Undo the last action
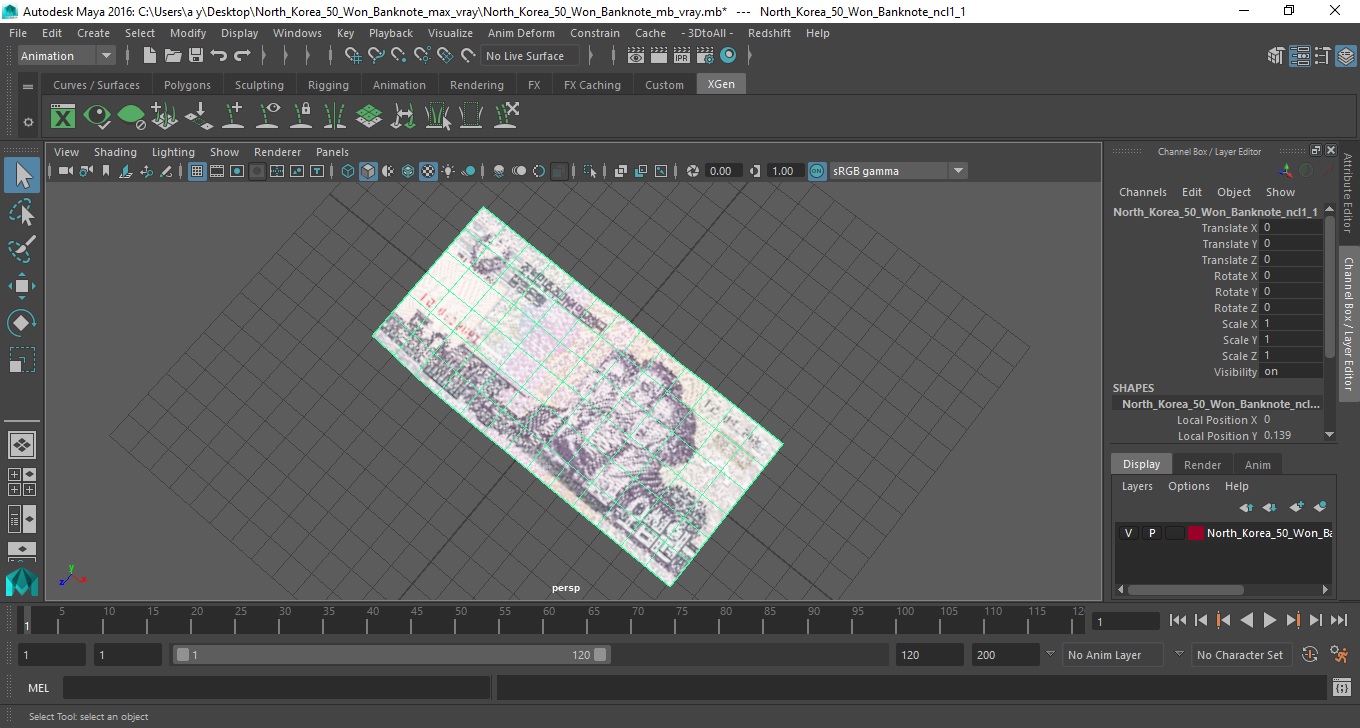The width and height of the screenshot is (1360, 728). [x=219, y=56]
